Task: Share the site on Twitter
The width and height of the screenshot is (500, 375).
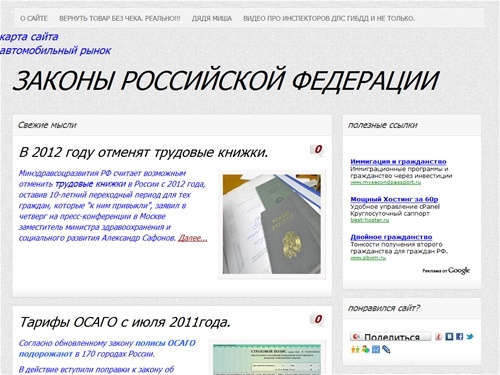Action: [x=470, y=337]
